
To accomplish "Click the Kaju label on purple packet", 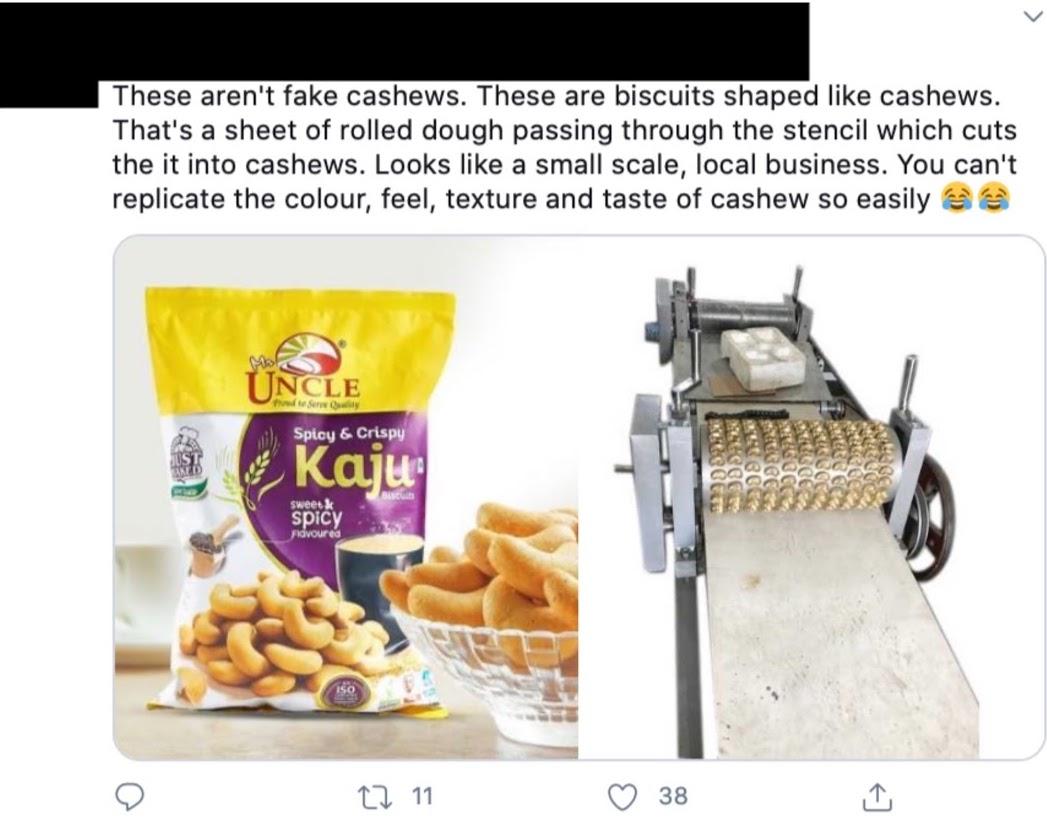I will click(351, 466).
